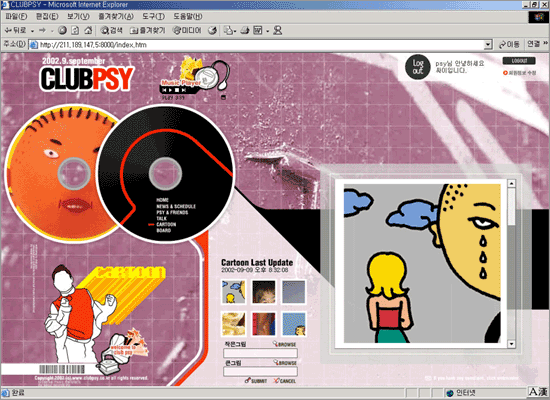This screenshot has height=400, width=550.
Task: Skip to previous track in Music Player
Action: click(164, 90)
